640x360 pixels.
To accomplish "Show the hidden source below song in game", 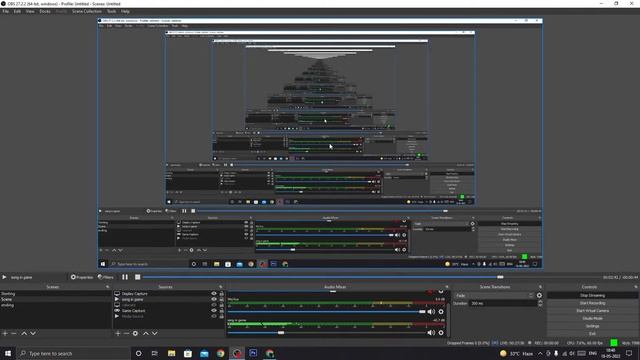I will pos(214,305).
